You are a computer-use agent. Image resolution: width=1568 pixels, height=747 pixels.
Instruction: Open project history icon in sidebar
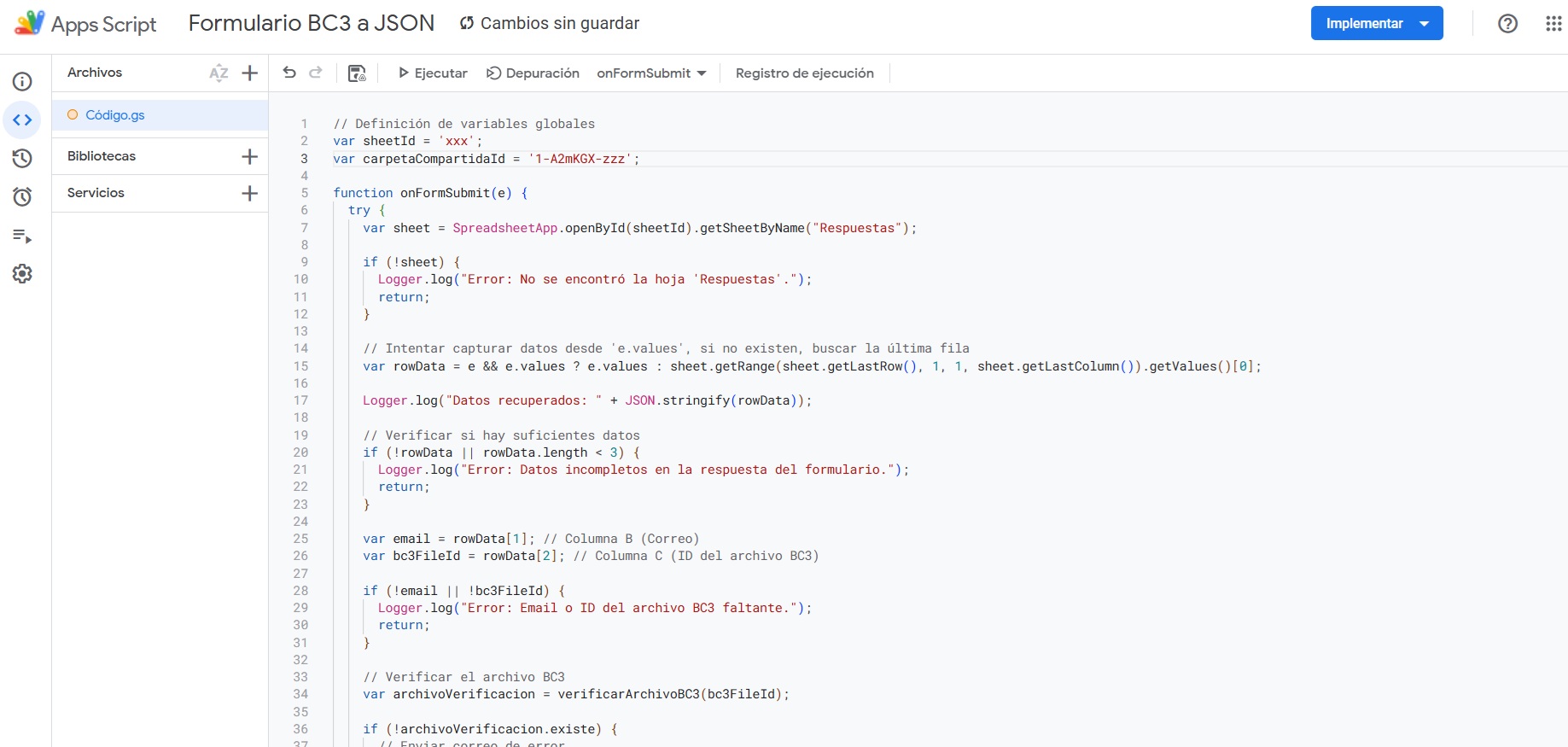pyautogui.click(x=22, y=159)
